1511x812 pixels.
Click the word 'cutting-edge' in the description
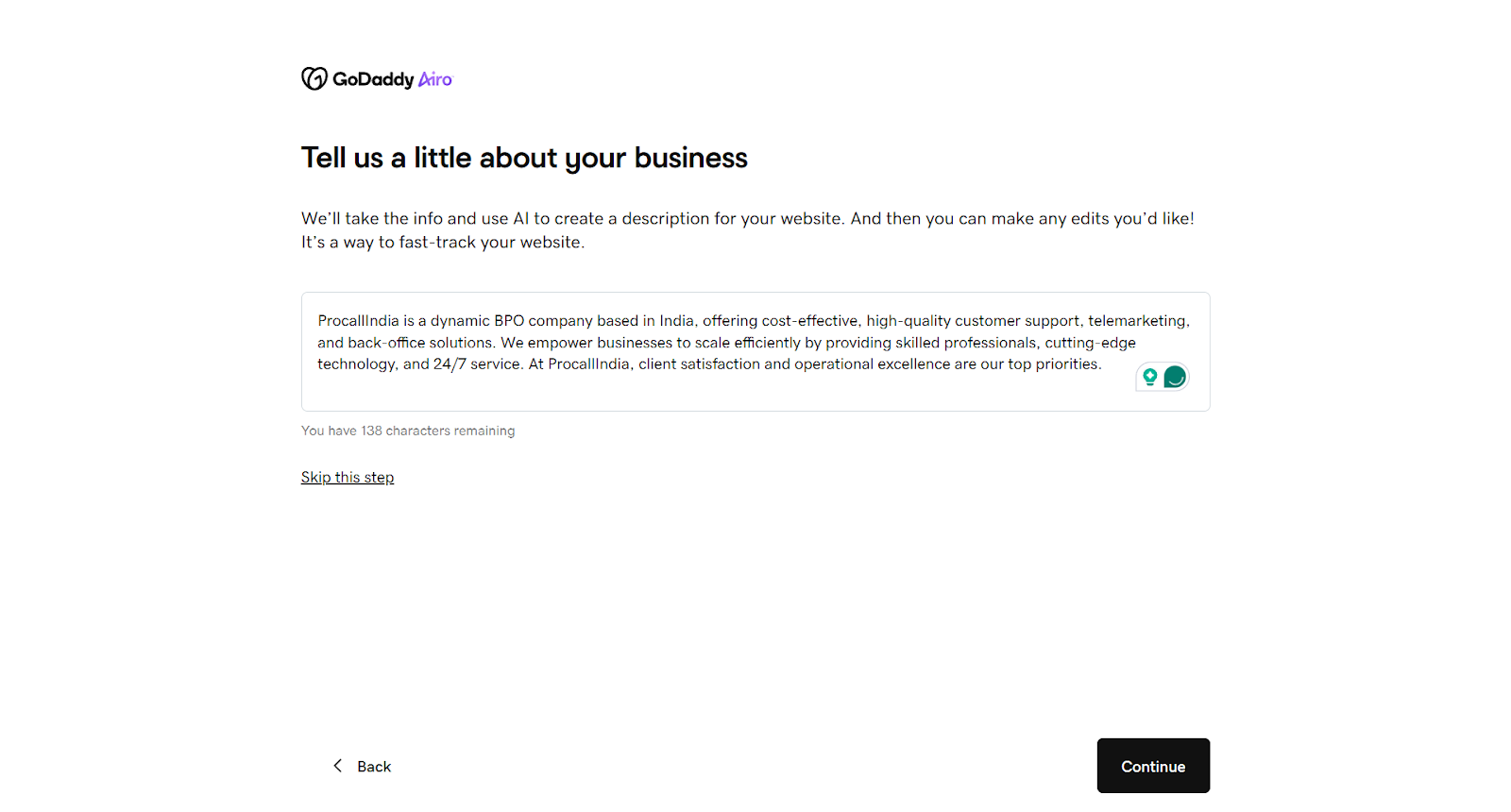pos(1090,343)
